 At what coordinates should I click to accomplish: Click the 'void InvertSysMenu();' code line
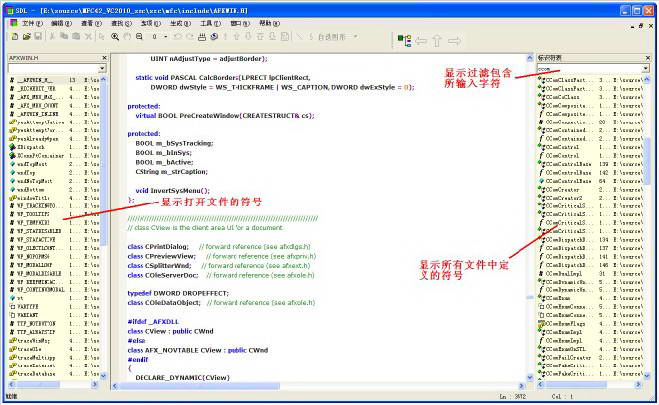172,191
